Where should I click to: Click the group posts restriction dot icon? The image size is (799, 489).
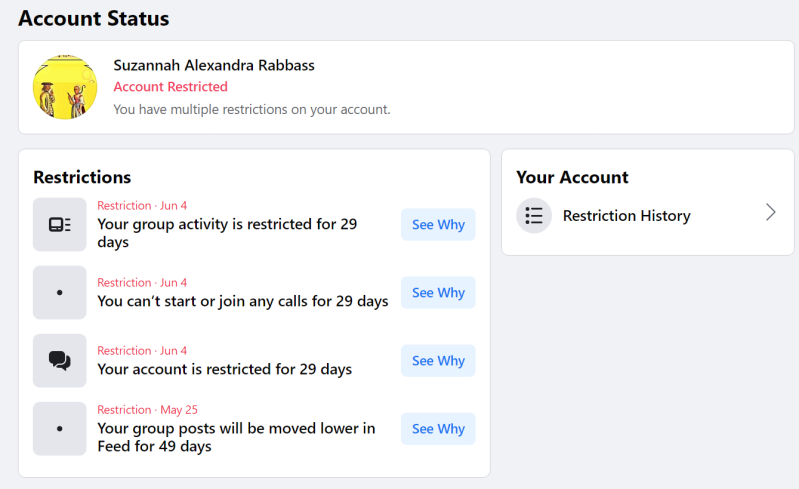point(59,428)
